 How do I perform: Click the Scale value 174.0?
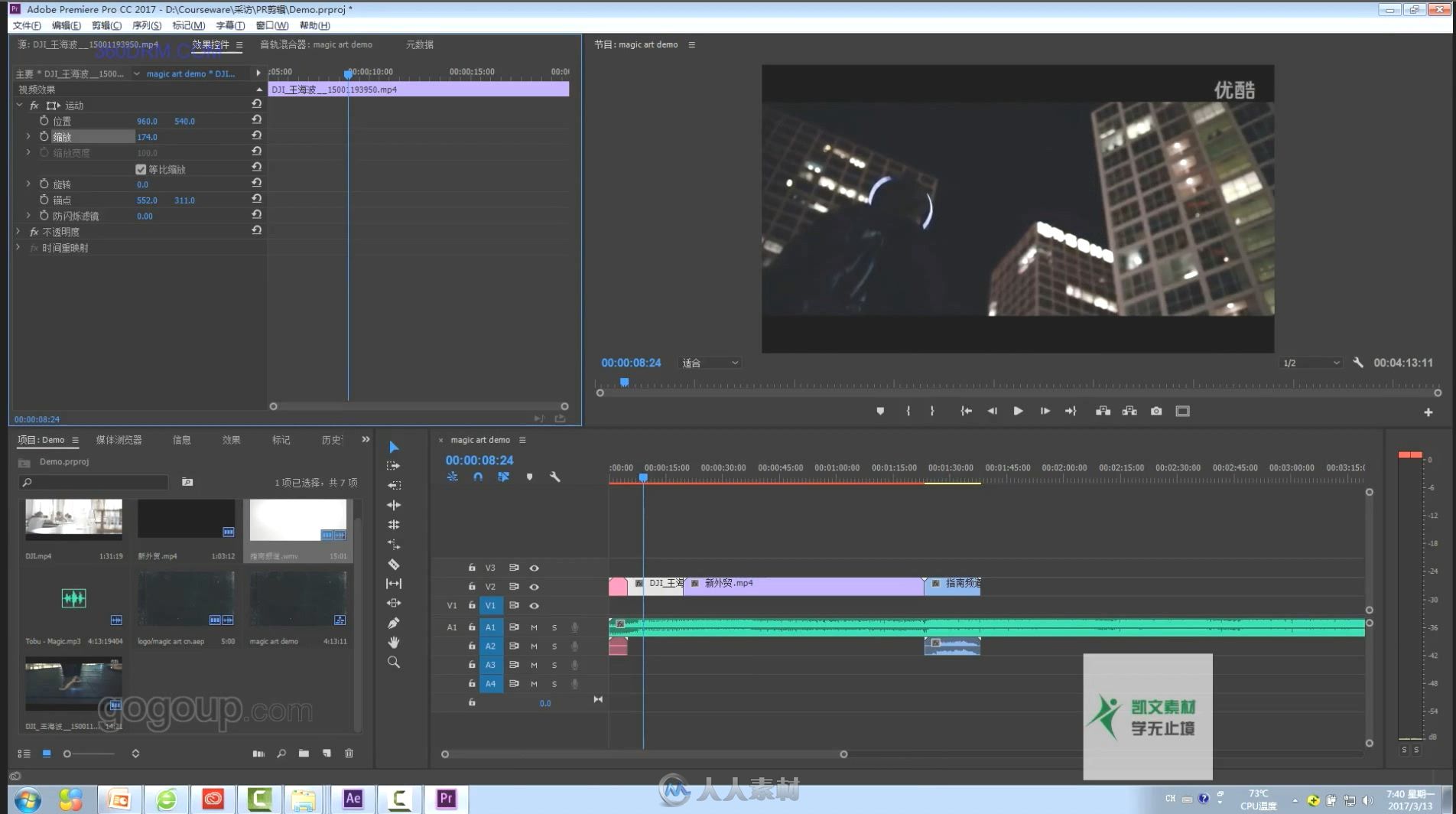click(x=147, y=137)
